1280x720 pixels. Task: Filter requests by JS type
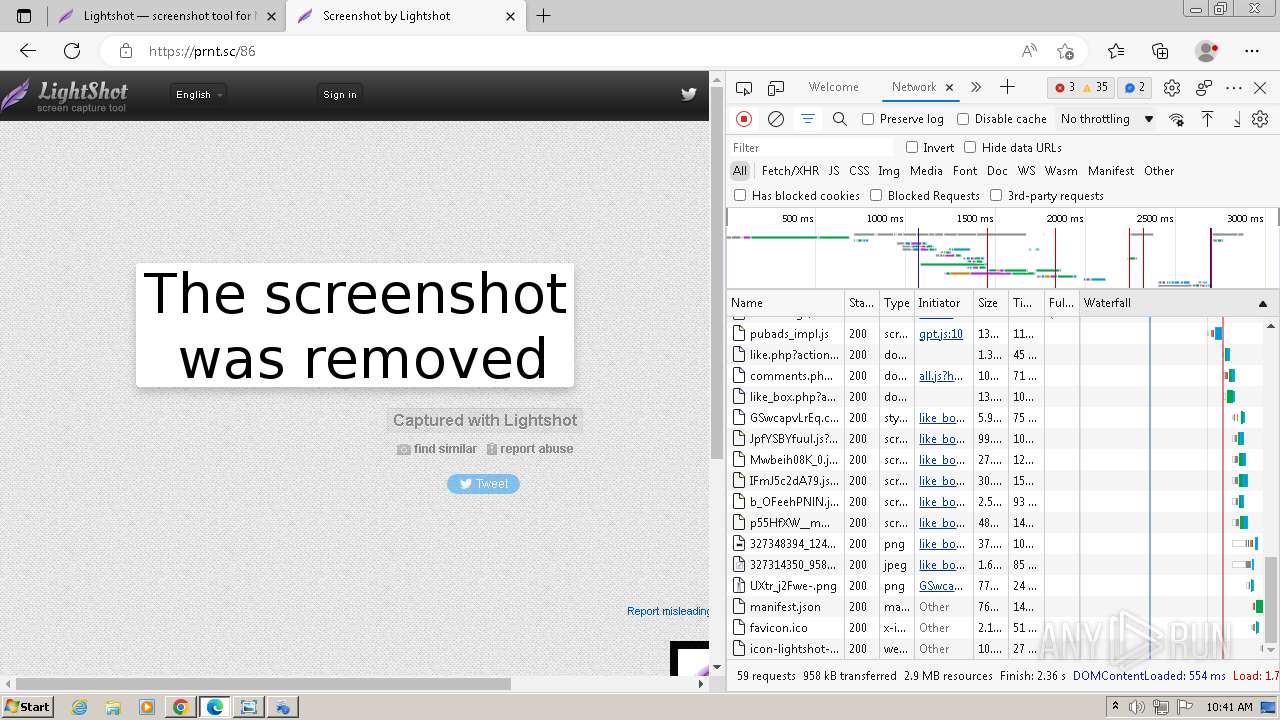(834, 171)
